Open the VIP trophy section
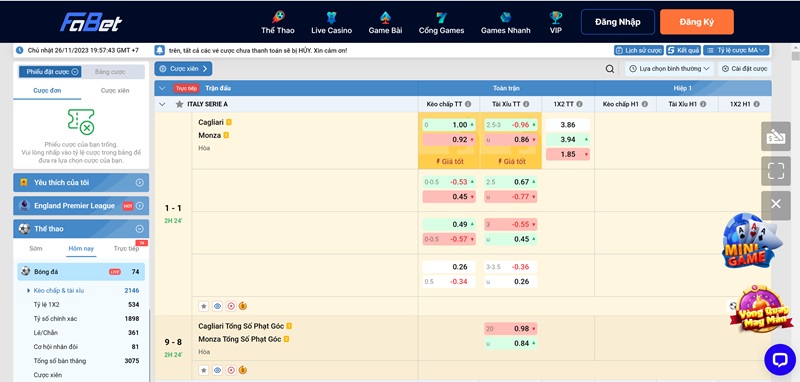 pyautogui.click(x=556, y=22)
